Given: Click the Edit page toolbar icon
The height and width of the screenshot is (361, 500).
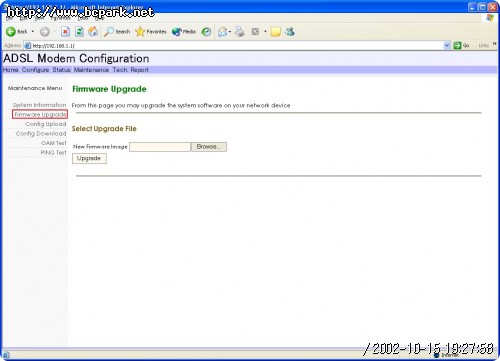Looking at the screenshot, I should coord(255,32).
